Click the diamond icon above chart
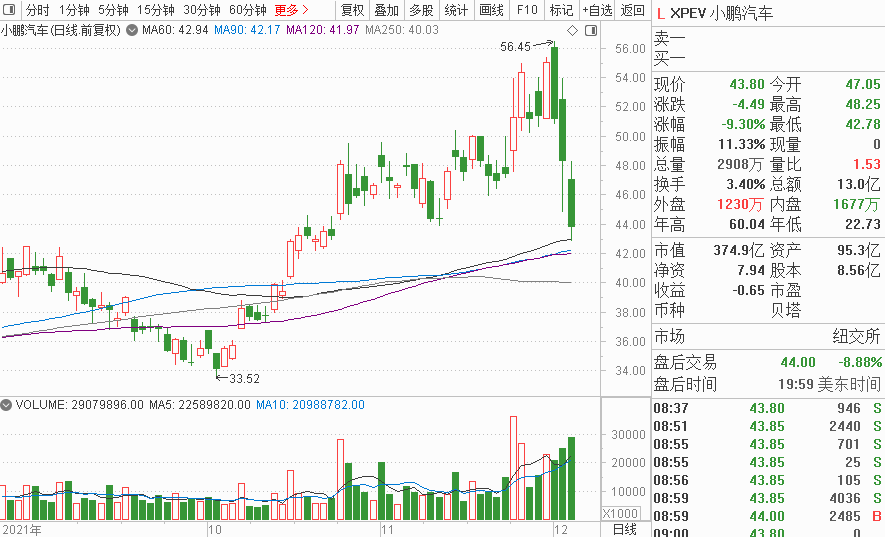885x537 pixels. 572,30
